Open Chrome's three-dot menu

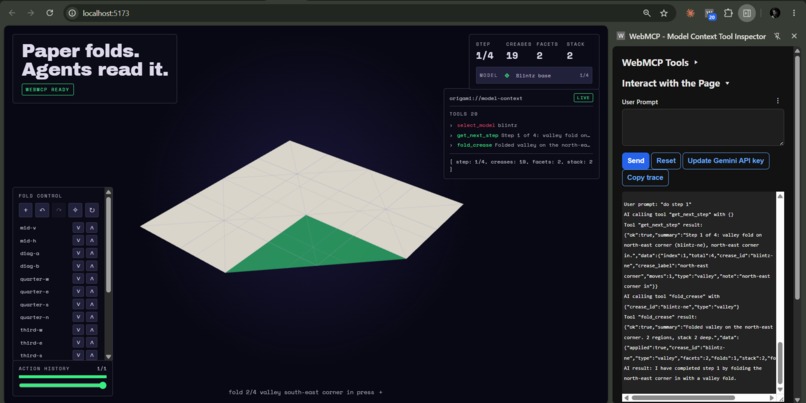(794, 13)
